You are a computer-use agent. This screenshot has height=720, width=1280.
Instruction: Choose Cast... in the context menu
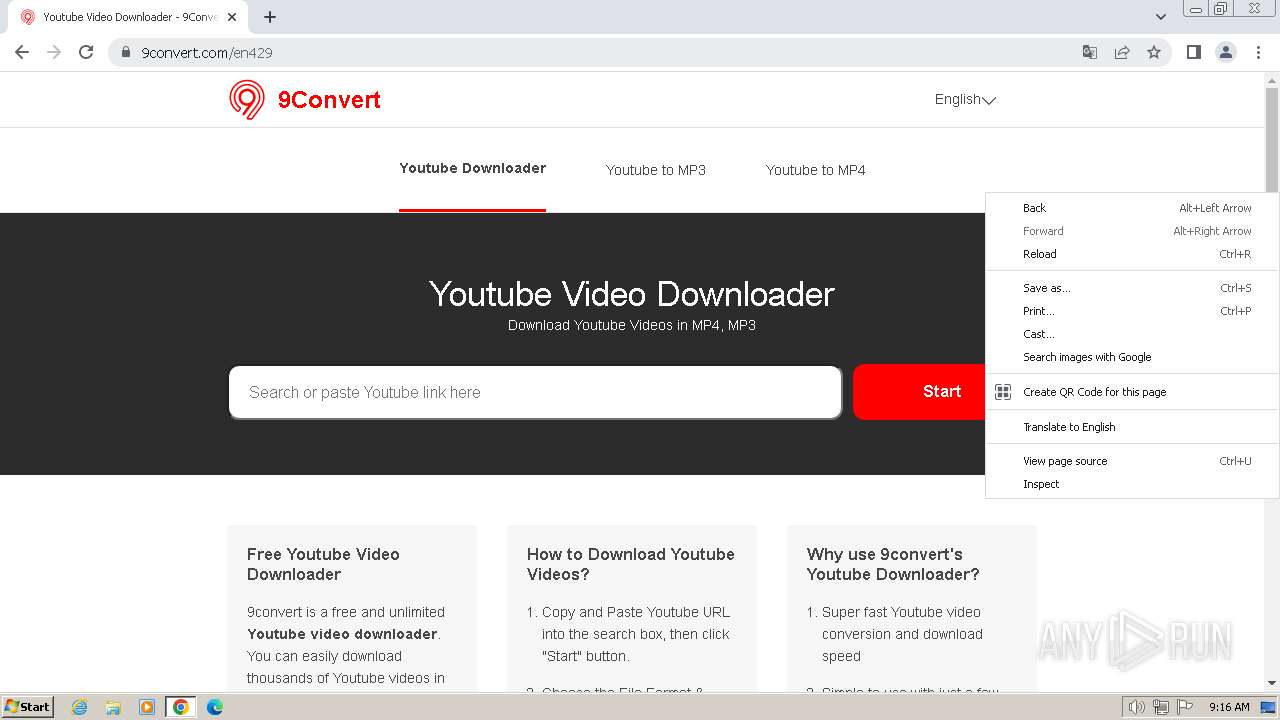(x=1132, y=334)
